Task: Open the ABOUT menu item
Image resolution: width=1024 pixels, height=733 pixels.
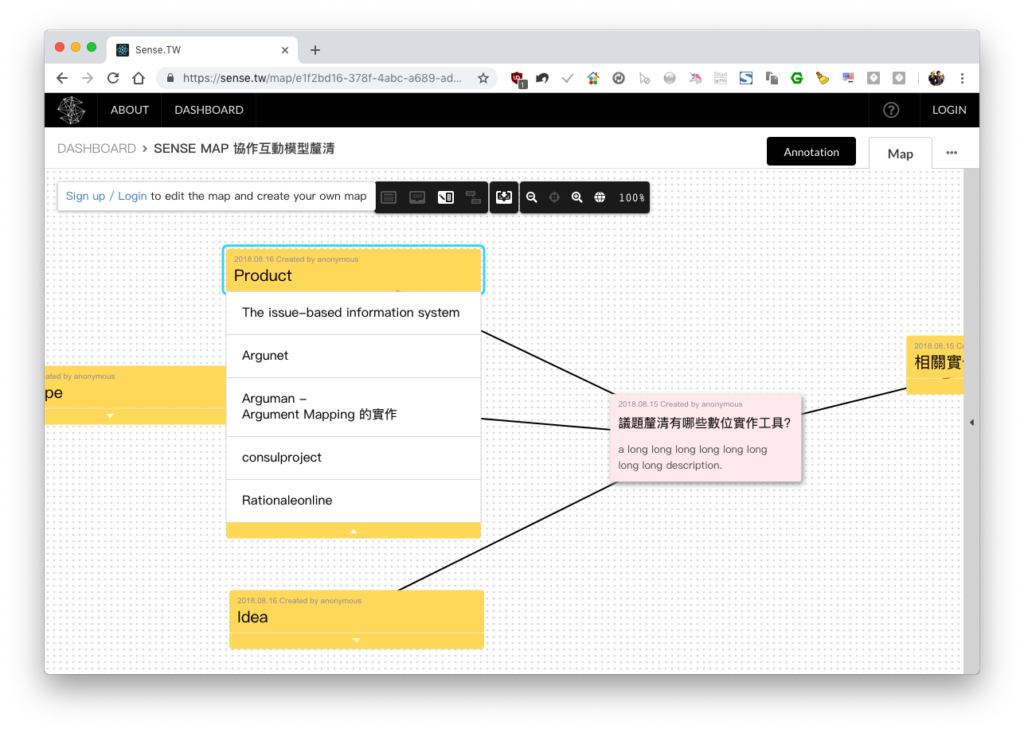Action: [x=129, y=110]
